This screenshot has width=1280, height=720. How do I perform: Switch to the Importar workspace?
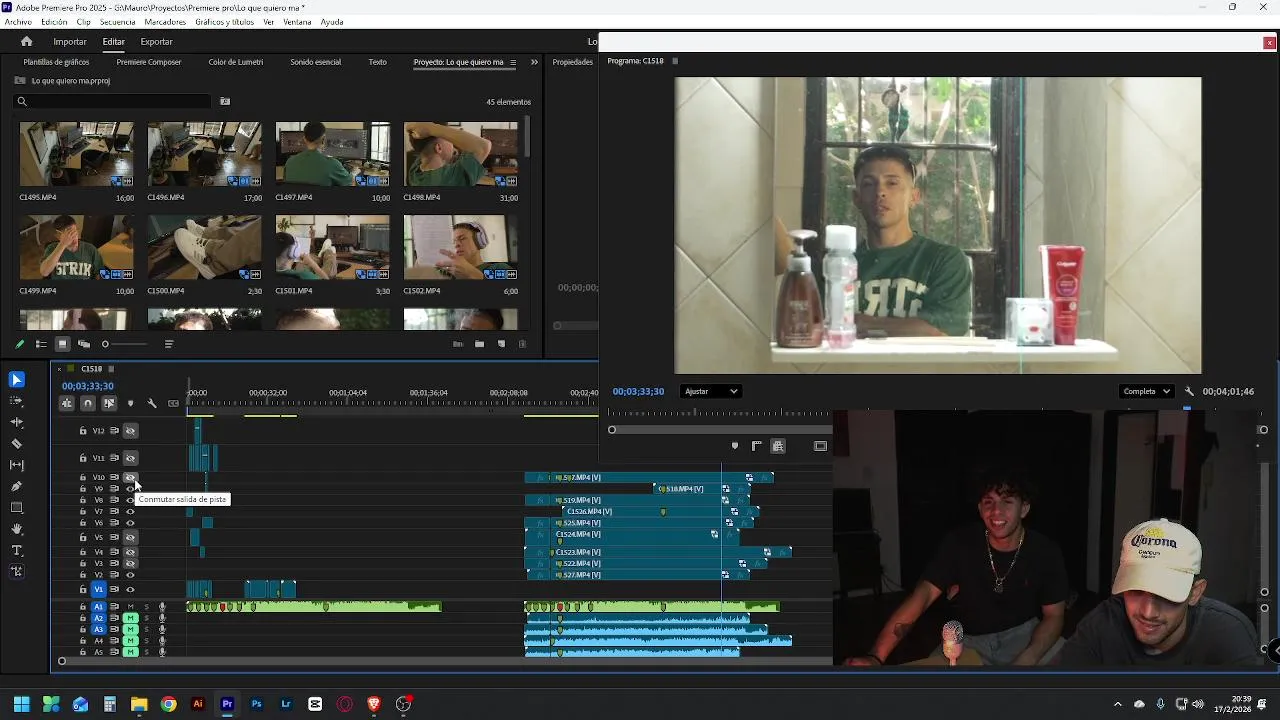pos(70,42)
